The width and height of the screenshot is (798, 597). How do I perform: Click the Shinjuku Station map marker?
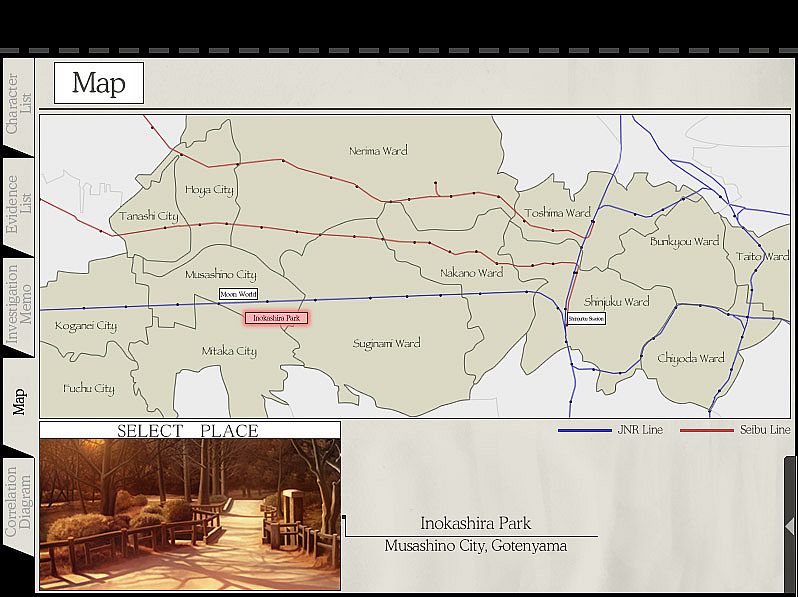coord(586,318)
